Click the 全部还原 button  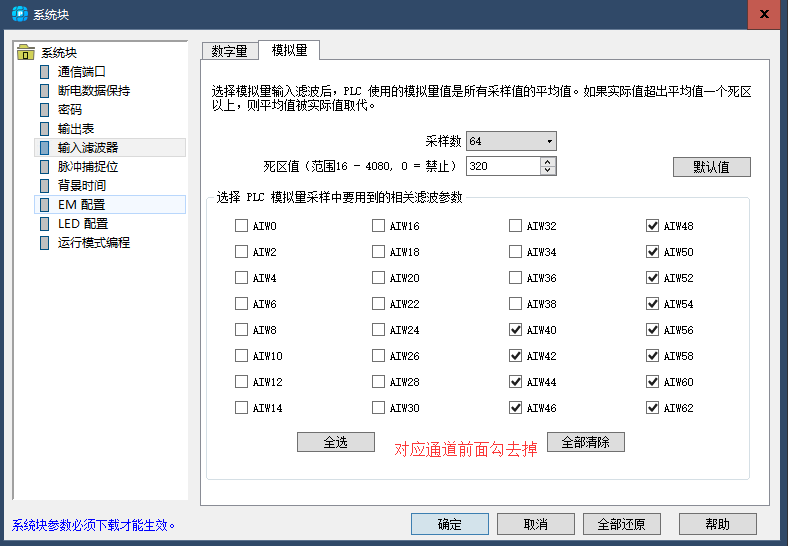coord(622,524)
